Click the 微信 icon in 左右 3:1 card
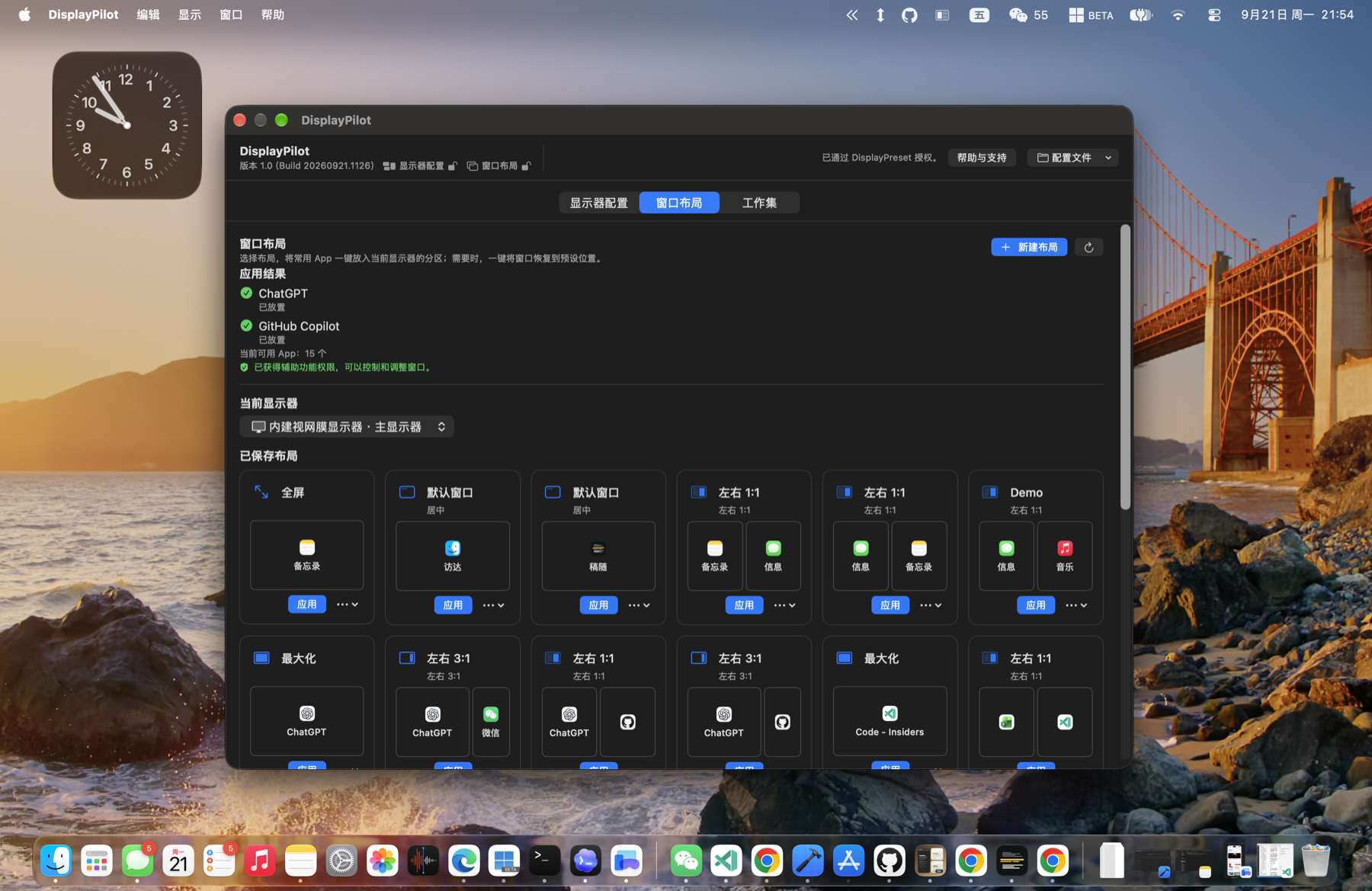This screenshot has width=1372, height=891. pos(491,714)
